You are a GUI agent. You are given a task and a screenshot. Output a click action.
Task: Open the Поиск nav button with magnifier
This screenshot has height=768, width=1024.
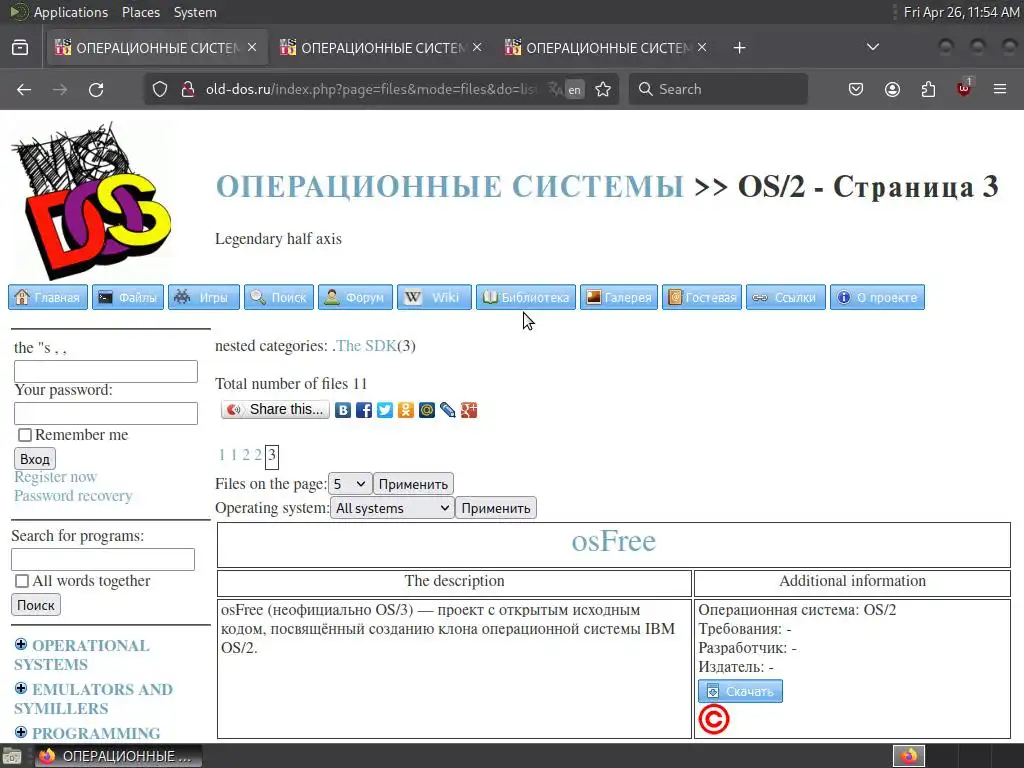[x=279, y=297]
